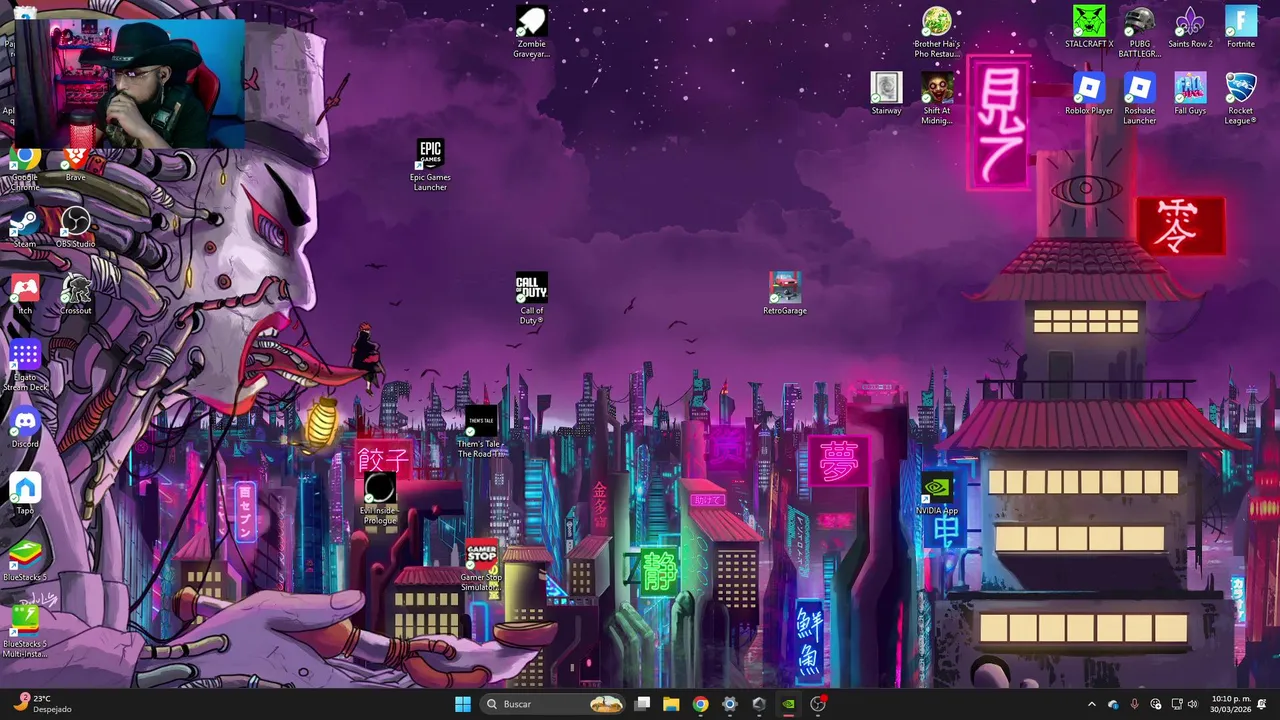Launch Epic Games Launcher shortcut

pyautogui.click(x=430, y=165)
